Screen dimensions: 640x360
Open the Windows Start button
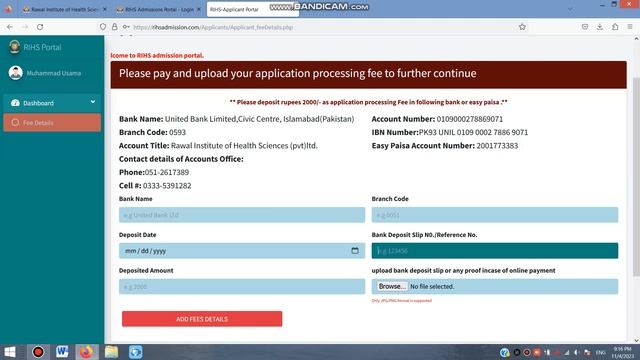10,352
